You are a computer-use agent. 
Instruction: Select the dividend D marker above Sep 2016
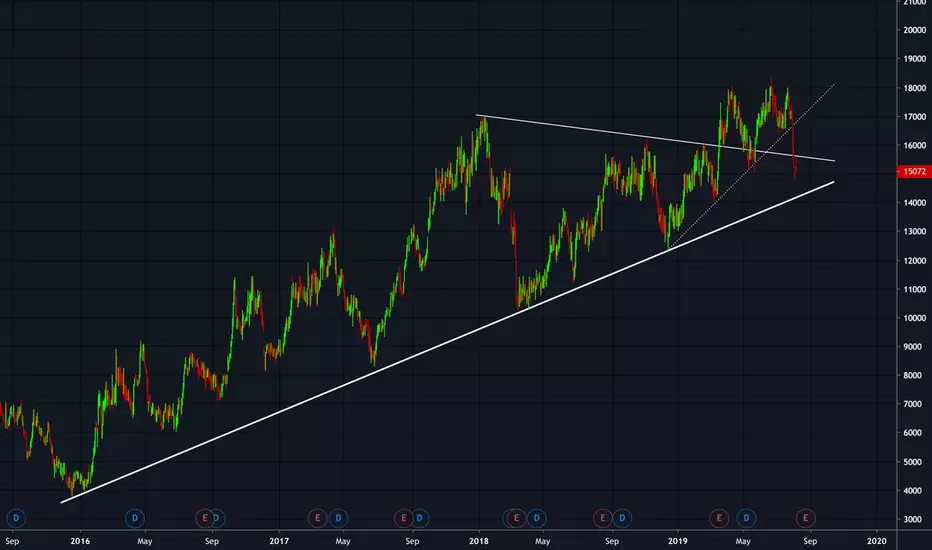point(218,518)
